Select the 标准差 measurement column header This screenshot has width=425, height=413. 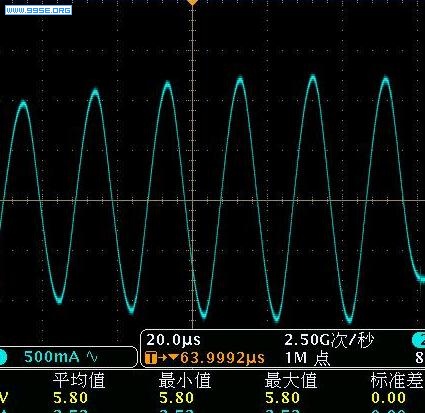pyautogui.click(x=397, y=380)
